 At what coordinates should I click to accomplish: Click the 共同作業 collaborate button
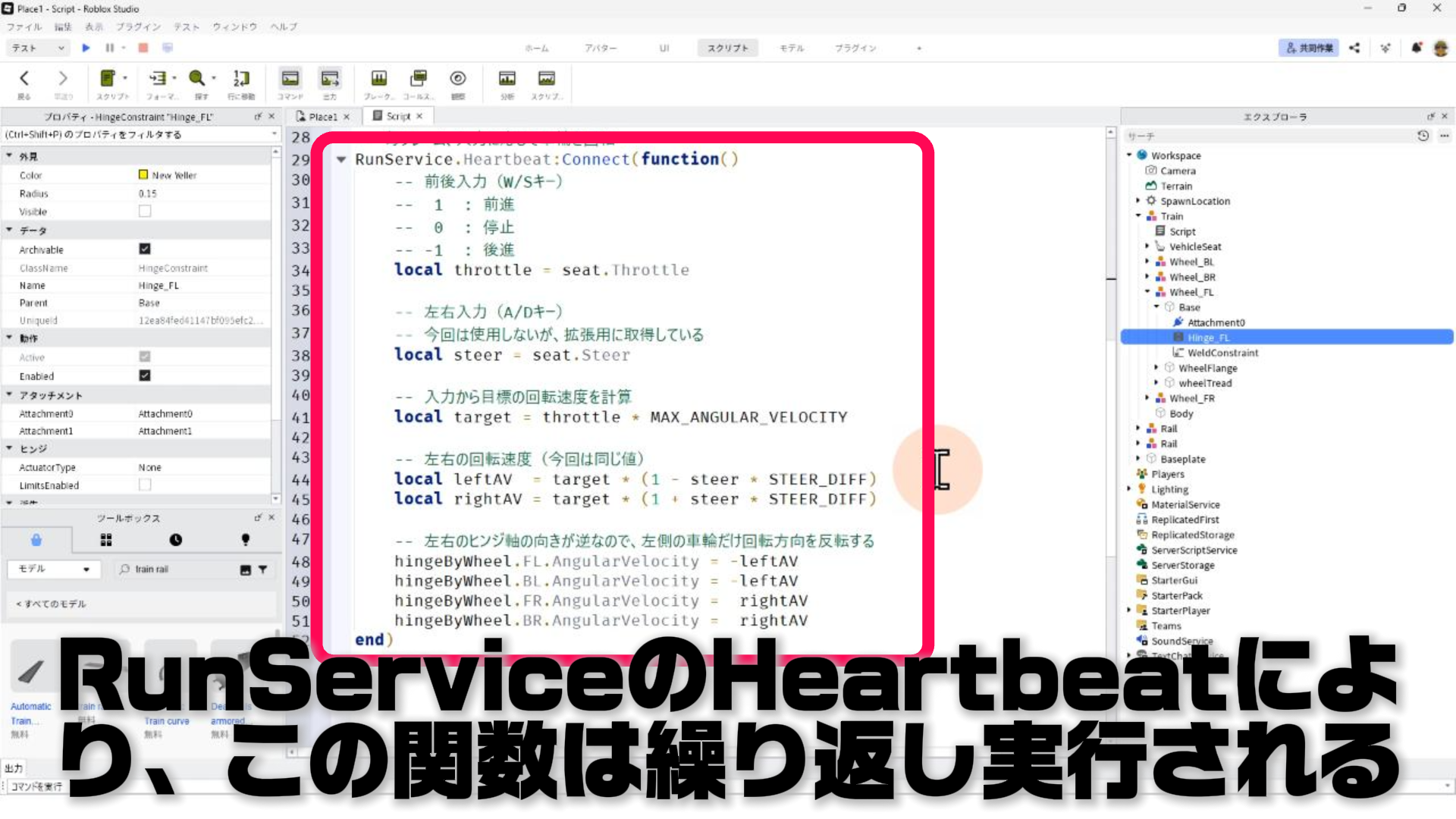click(x=1309, y=48)
